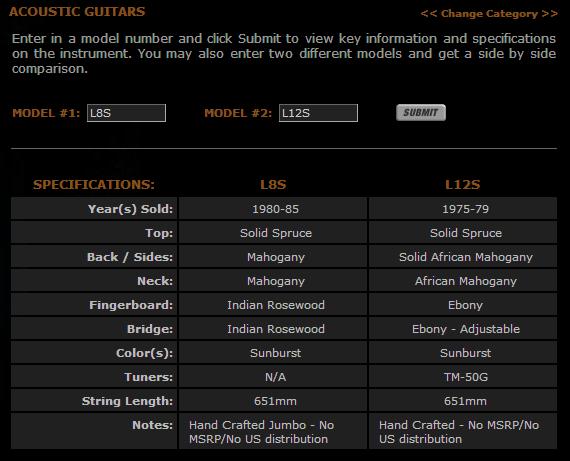Open the Change Category link
The height and width of the screenshot is (461, 570).
(489, 14)
